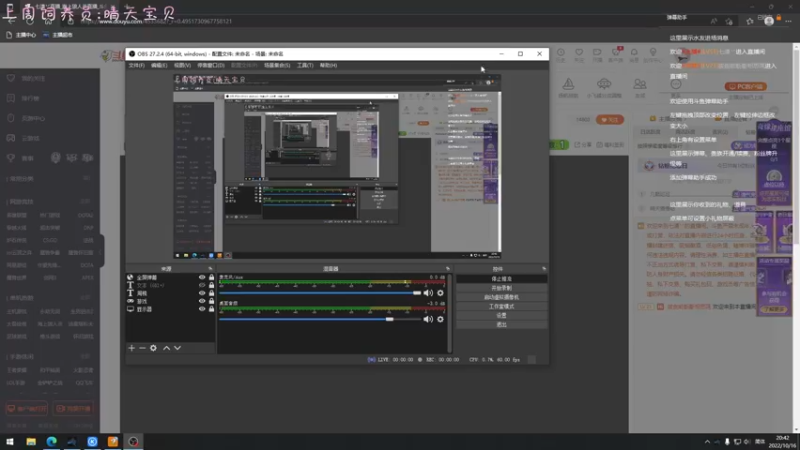The width and height of the screenshot is (800, 450).
Task: Click the 停止推流 button
Action: coord(502,279)
